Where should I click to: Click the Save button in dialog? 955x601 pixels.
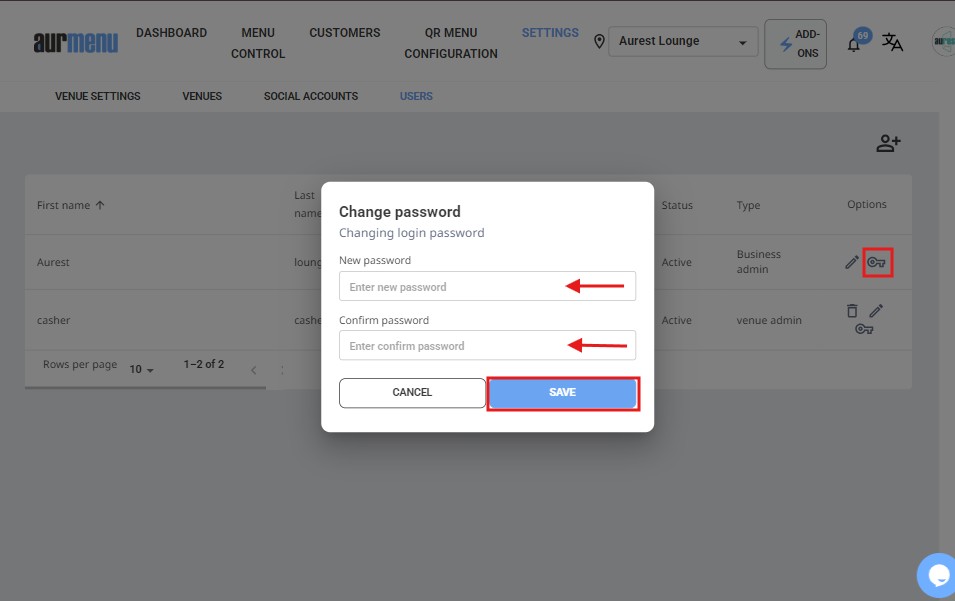pos(562,393)
